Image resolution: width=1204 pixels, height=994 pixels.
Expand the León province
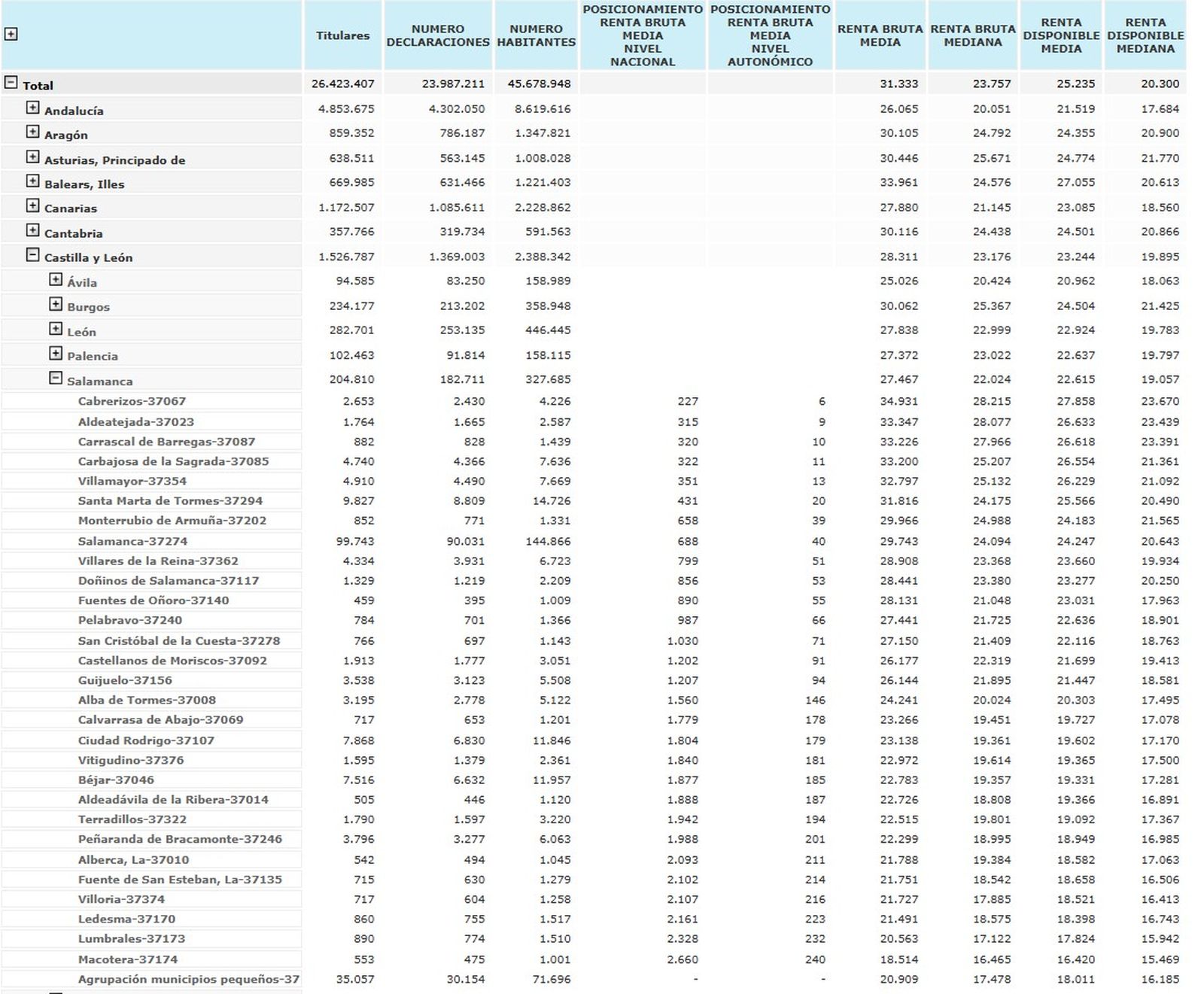tap(56, 329)
